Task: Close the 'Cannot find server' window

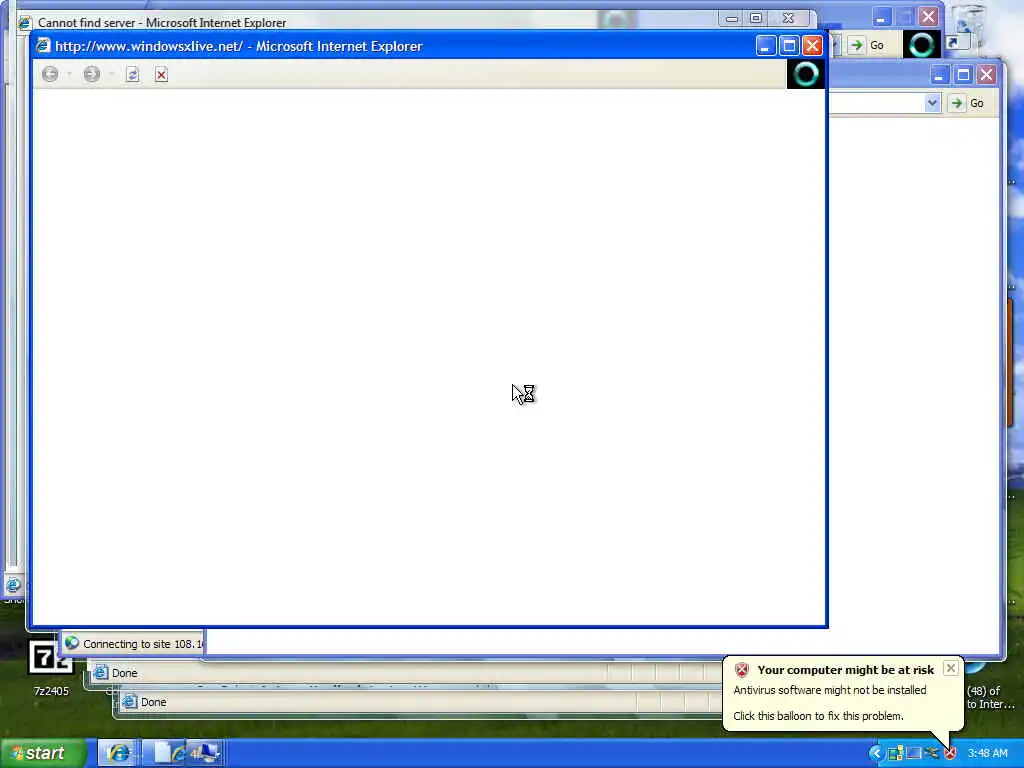Action: pos(788,18)
